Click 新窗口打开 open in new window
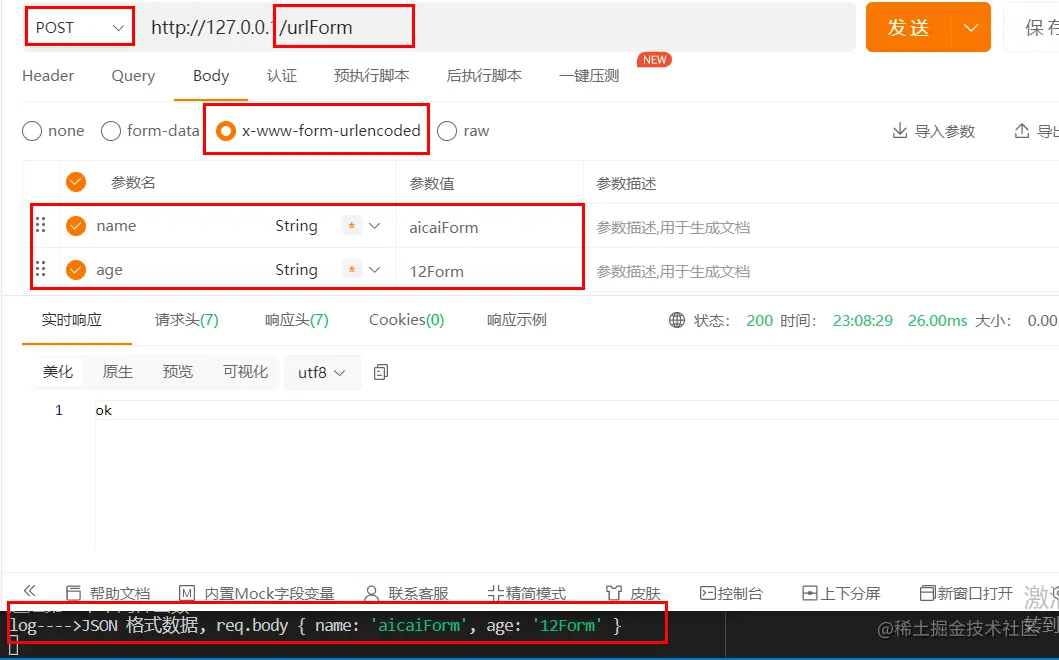The height and width of the screenshot is (660, 1059). click(966, 593)
